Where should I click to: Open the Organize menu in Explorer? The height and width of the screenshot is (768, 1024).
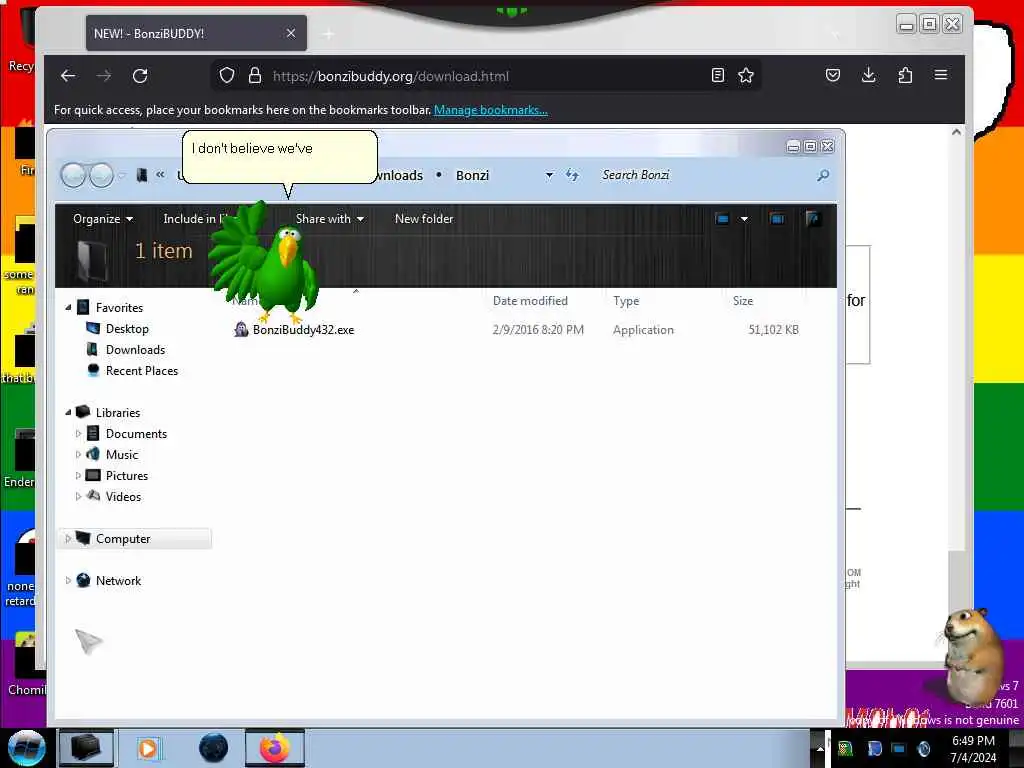click(103, 219)
